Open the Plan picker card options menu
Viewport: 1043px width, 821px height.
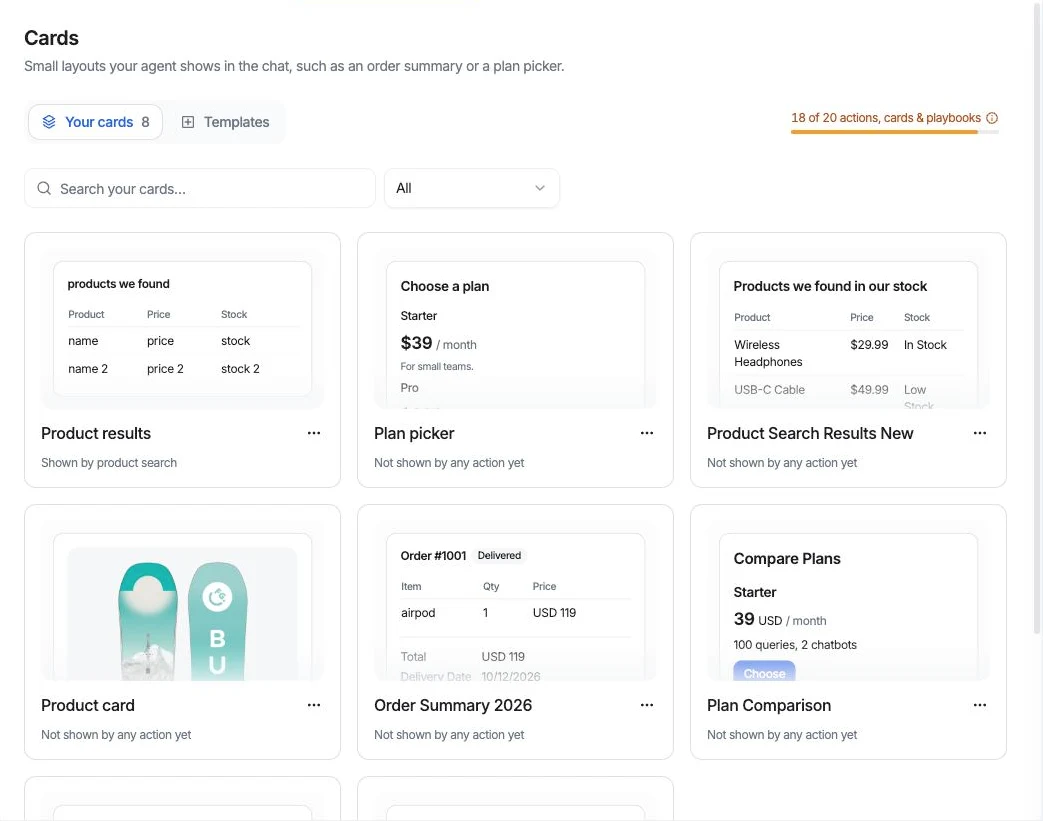(x=647, y=433)
